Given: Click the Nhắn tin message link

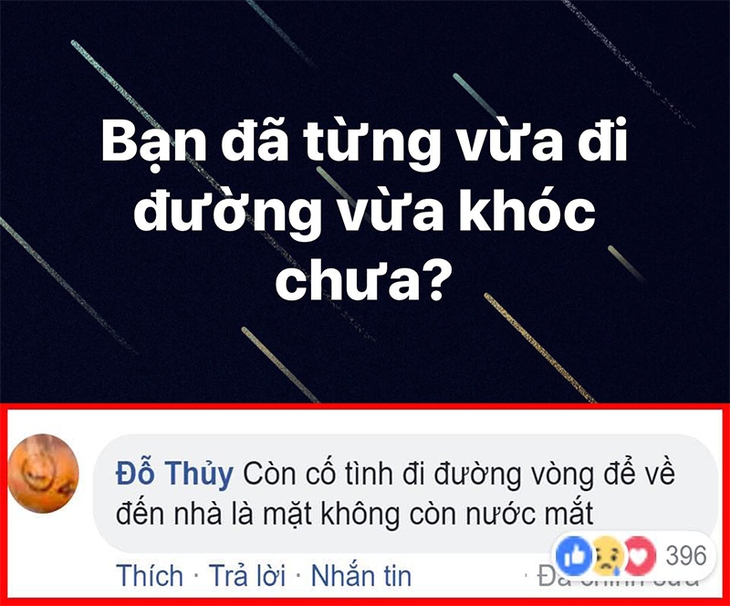Looking at the screenshot, I should coord(361,575).
